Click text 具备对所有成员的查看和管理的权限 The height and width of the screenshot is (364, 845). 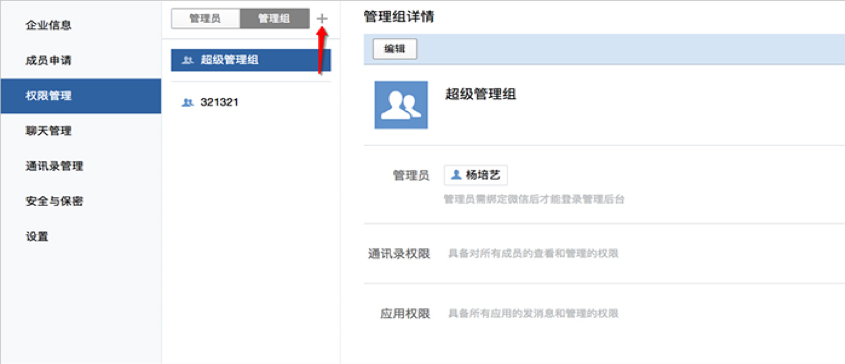(534, 253)
